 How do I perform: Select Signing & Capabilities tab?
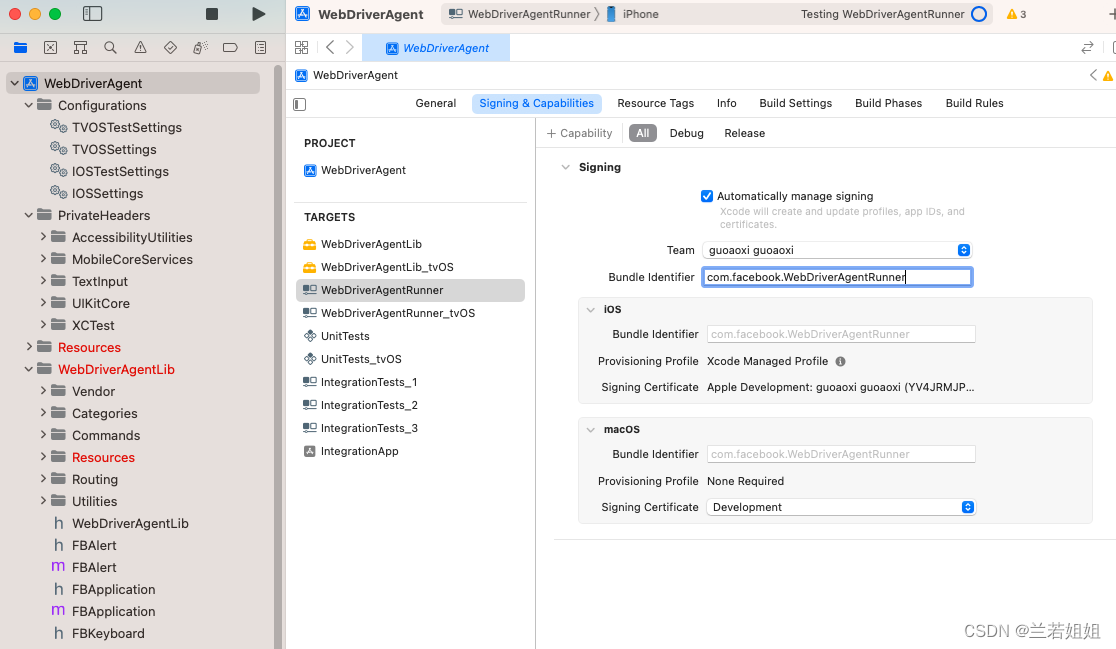tap(537, 103)
